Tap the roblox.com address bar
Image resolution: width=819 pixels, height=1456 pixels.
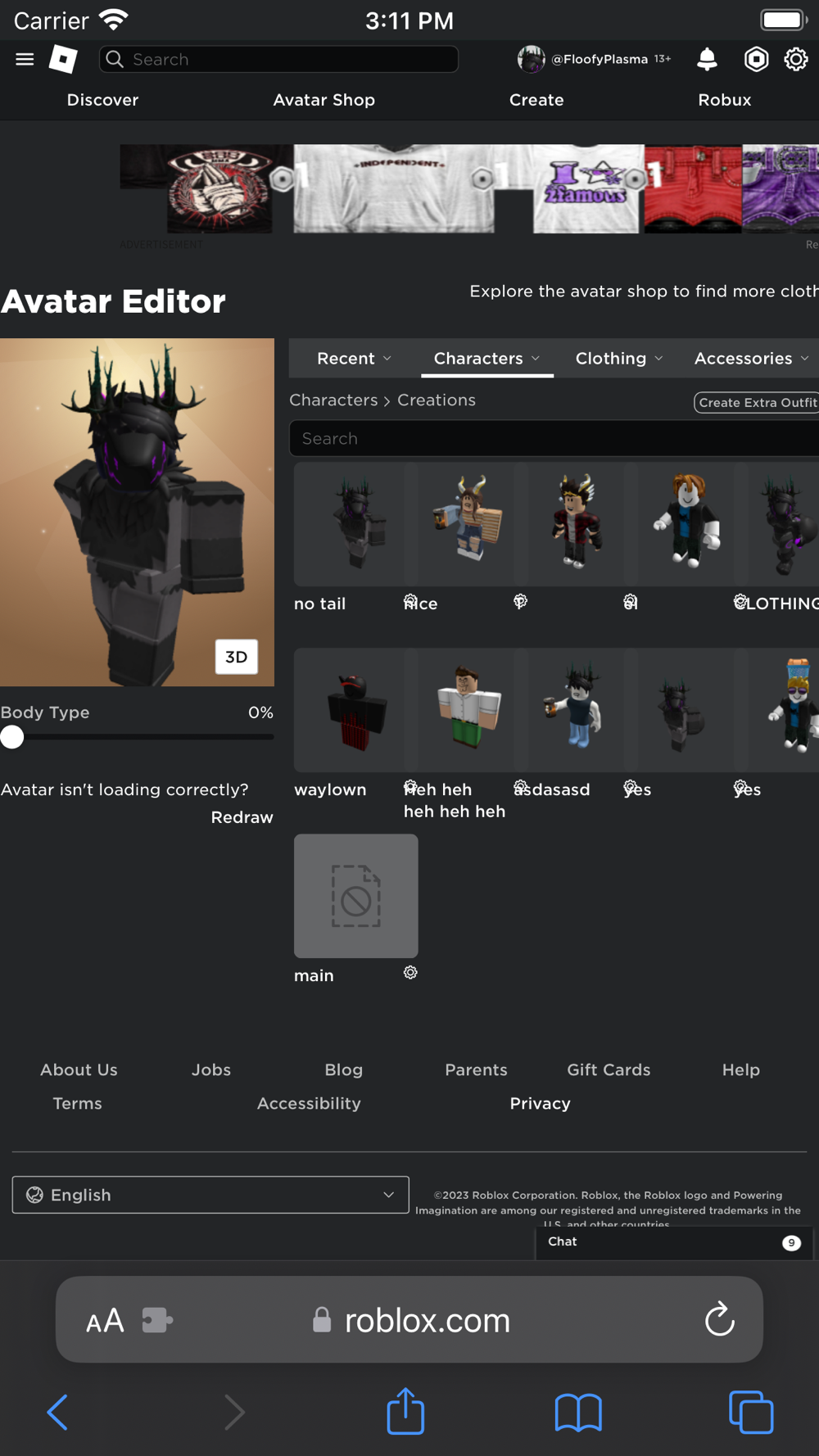409,1319
